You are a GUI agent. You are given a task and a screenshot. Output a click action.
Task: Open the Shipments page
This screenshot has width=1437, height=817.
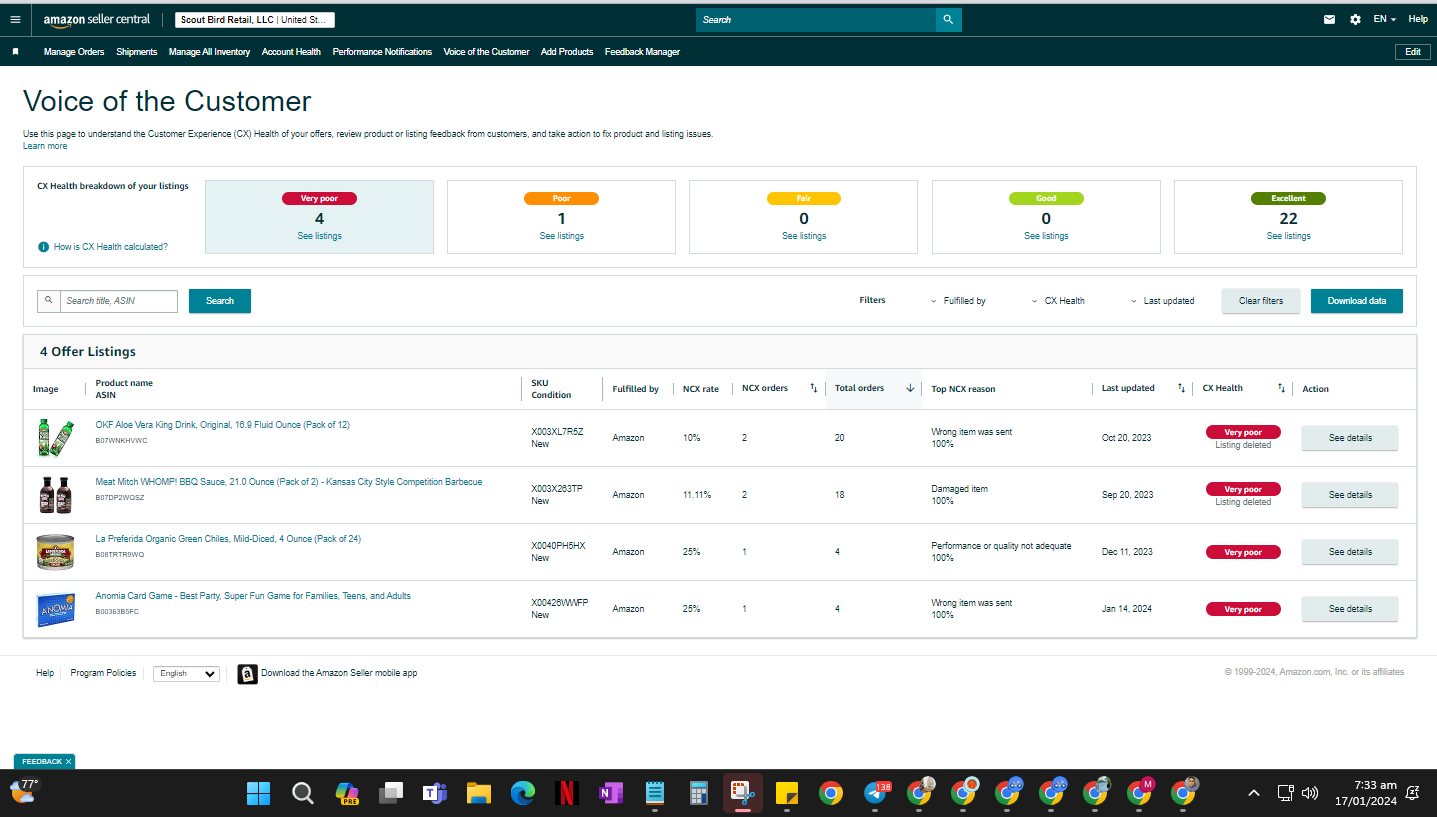[x=137, y=52]
